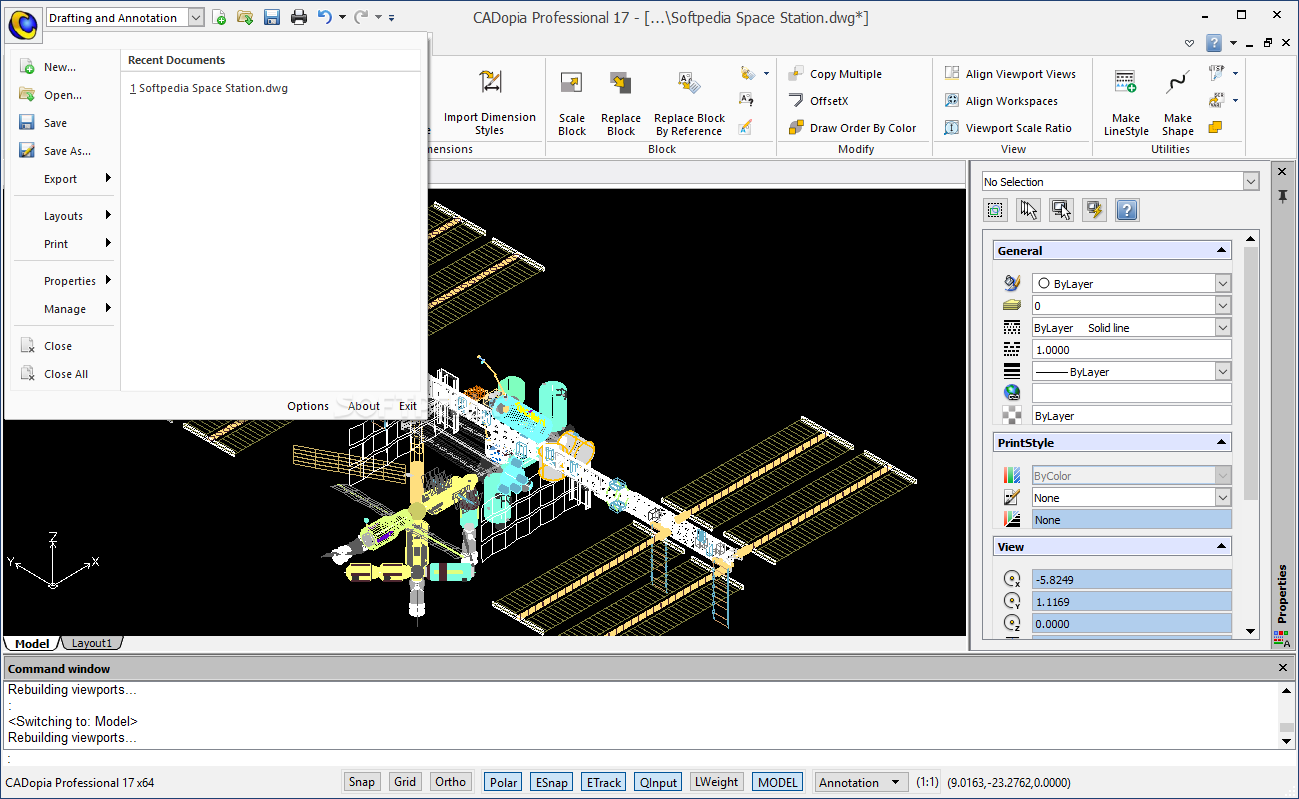The height and width of the screenshot is (799, 1299).
Task: Pin the Properties panel with pushpin icon
Action: point(1283,196)
